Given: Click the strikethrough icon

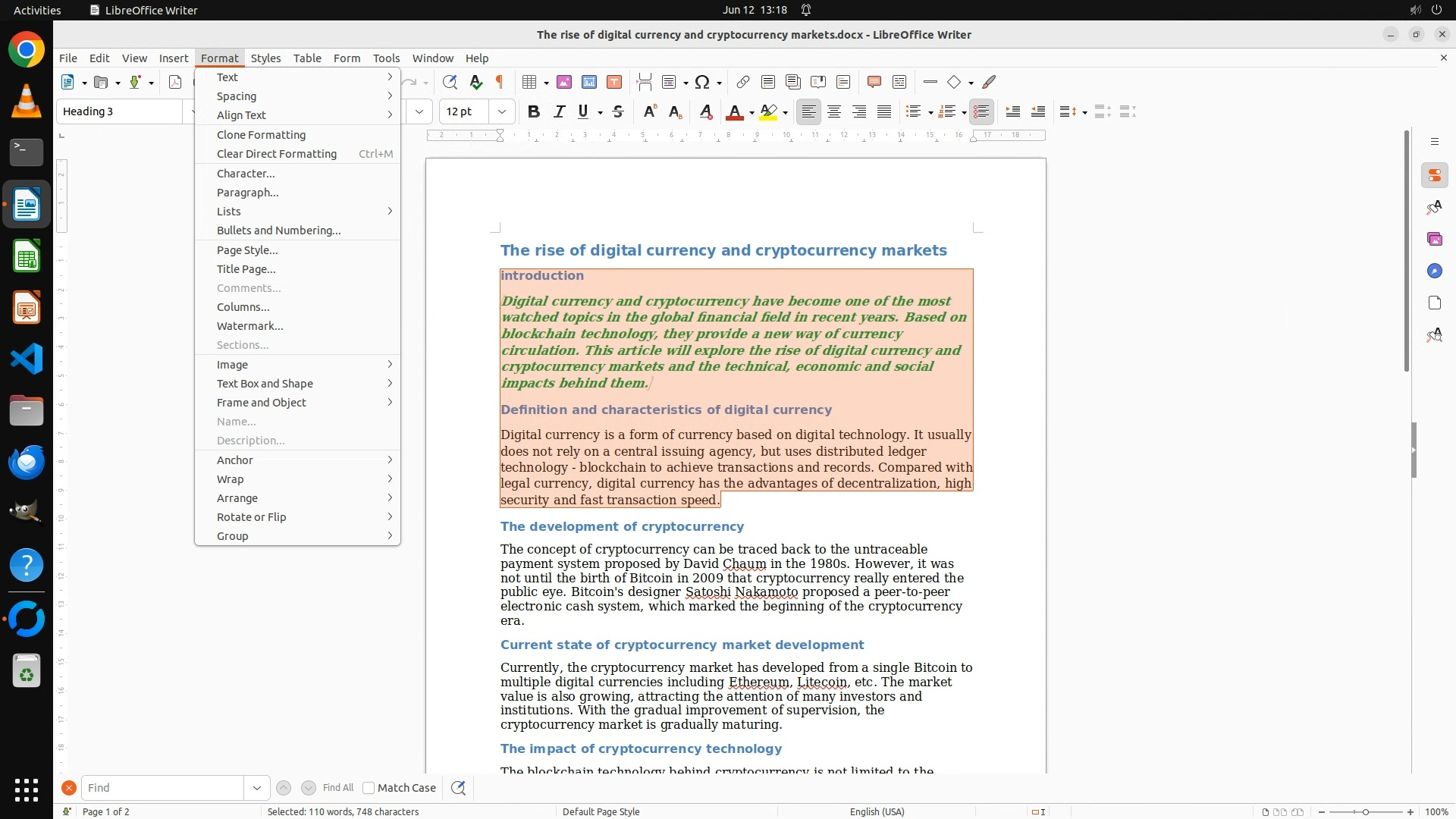Looking at the screenshot, I should [618, 112].
